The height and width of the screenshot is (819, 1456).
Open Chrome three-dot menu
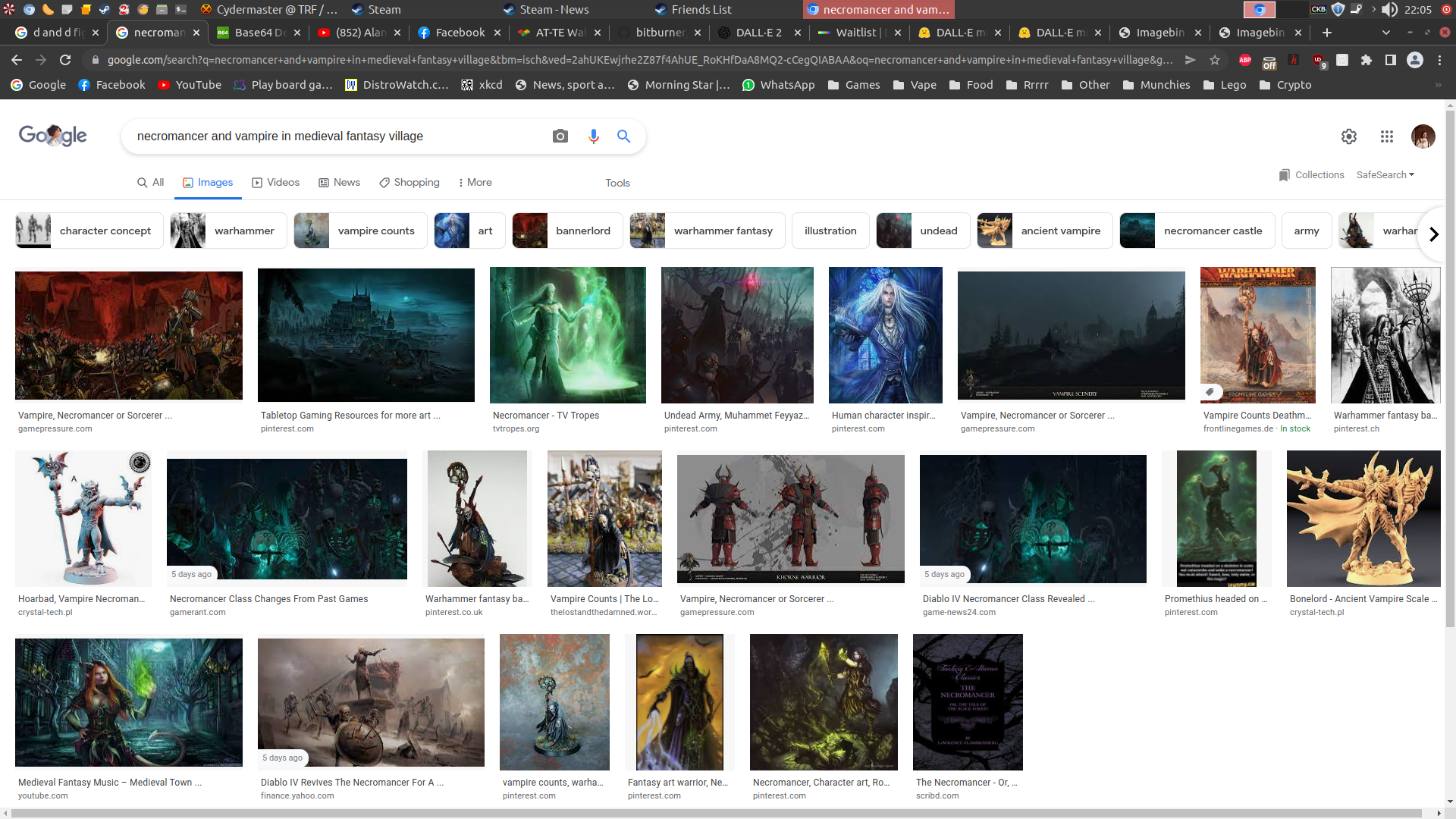(x=1439, y=60)
